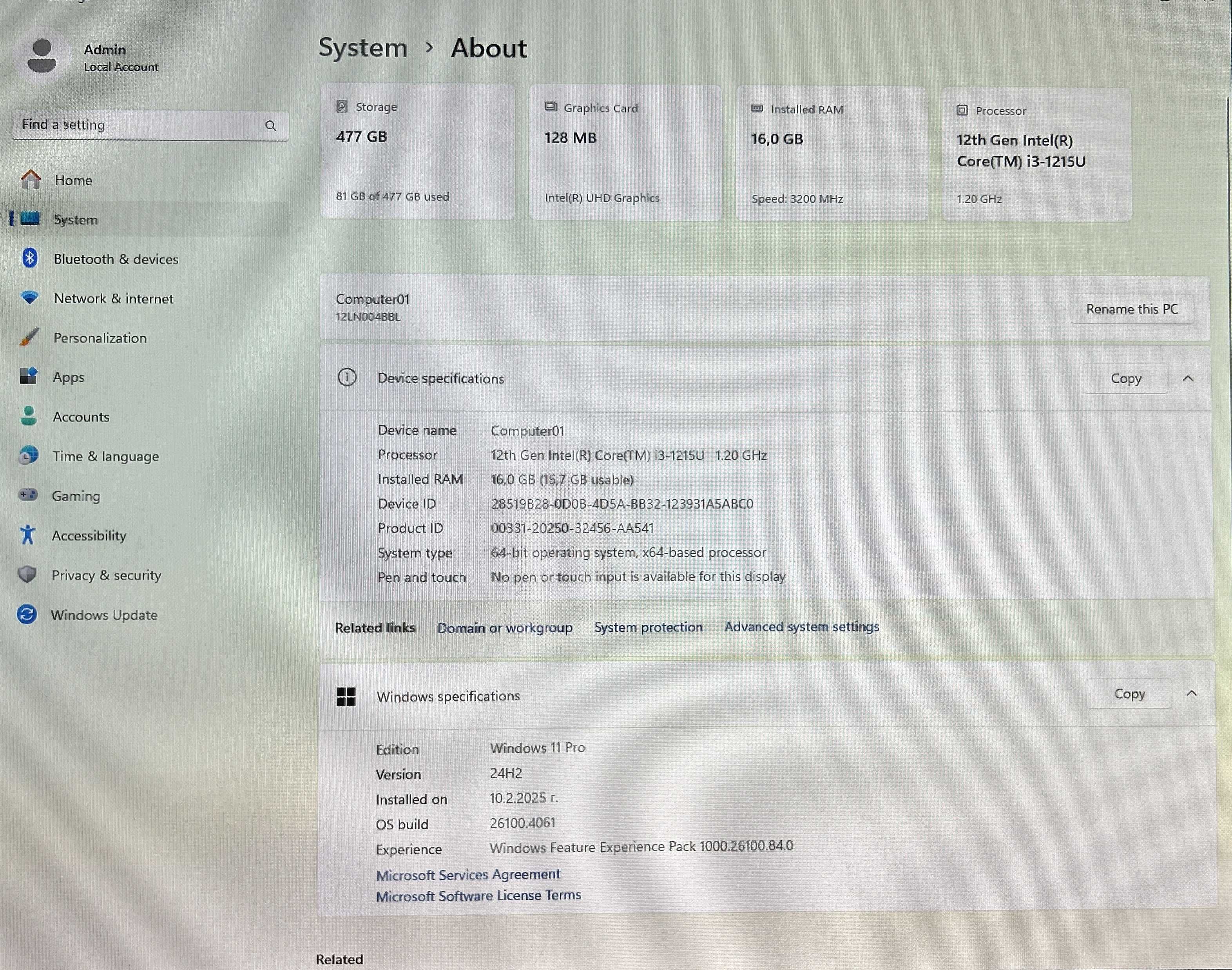
Task: Open Personalization via paintbrush icon
Action: (x=29, y=337)
